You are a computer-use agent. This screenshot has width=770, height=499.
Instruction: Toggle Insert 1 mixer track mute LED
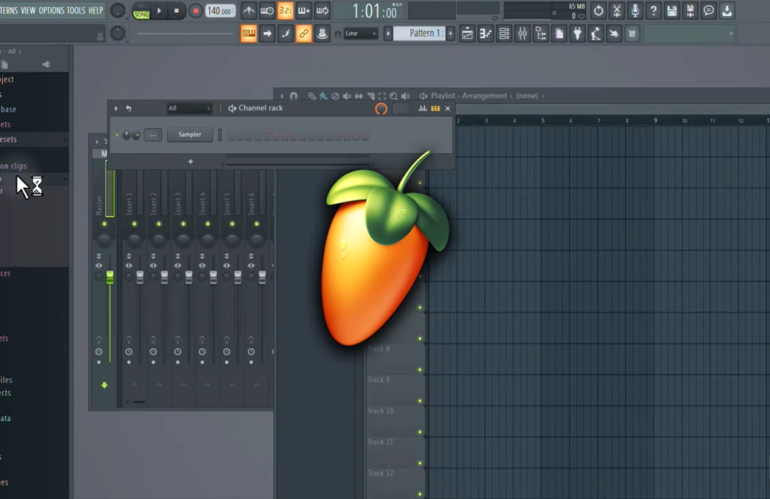134,224
